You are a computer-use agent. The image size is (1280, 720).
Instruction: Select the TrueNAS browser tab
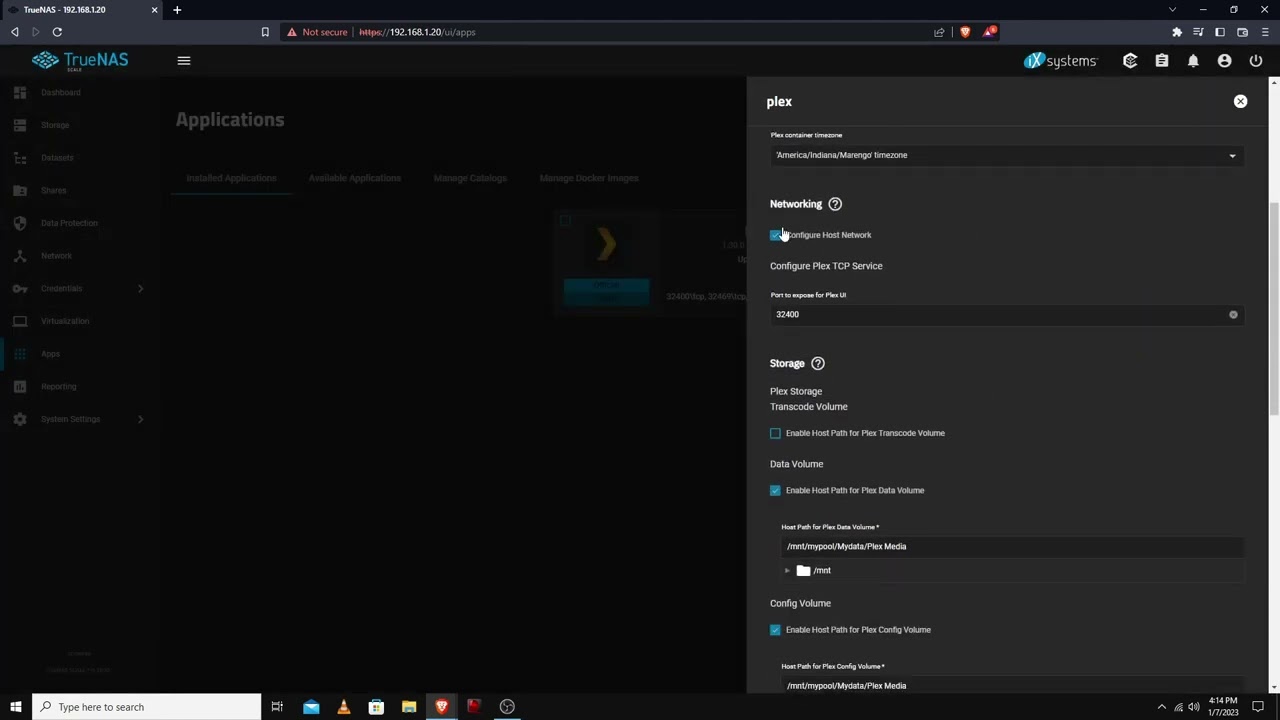pos(82,10)
